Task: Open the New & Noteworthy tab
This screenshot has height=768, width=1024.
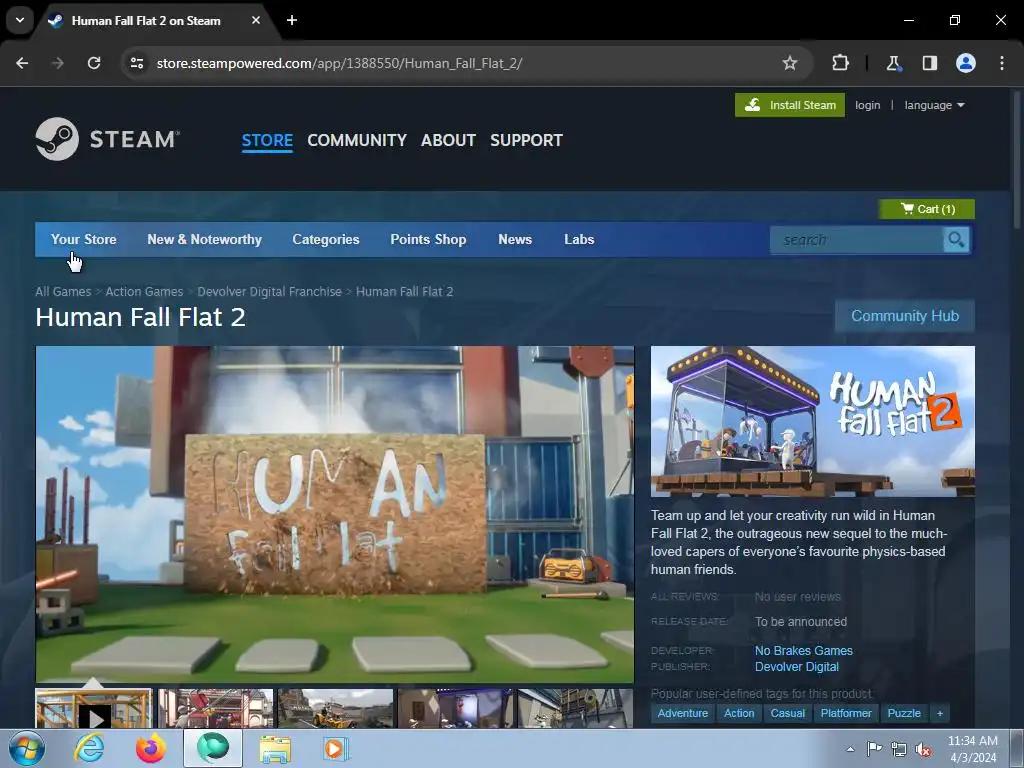Action: tap(204, 240)
